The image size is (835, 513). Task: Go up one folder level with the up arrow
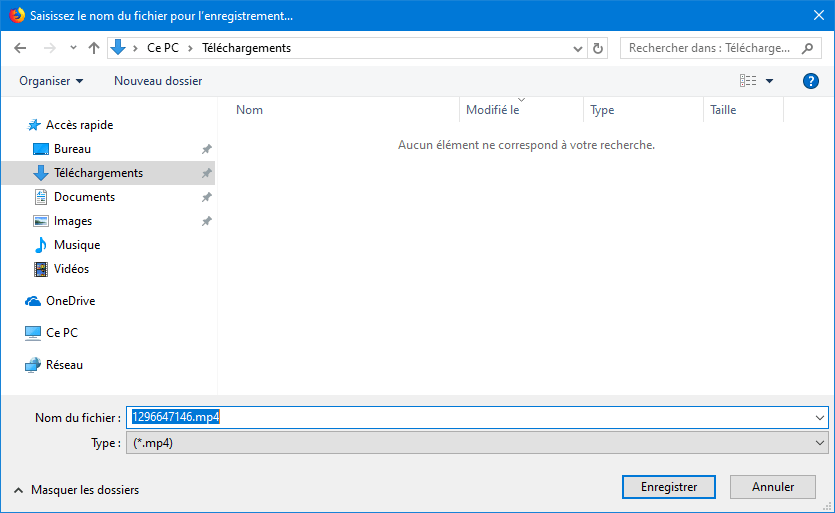(94, 48)
